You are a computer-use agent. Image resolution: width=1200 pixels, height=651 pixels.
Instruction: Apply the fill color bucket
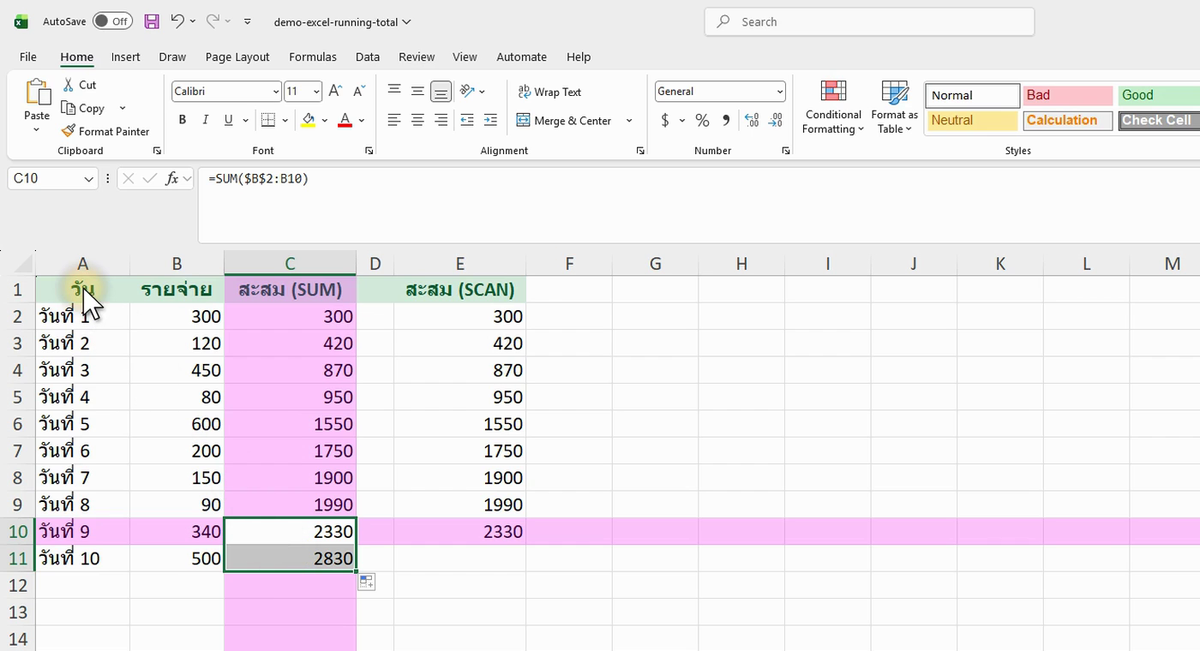308,120
